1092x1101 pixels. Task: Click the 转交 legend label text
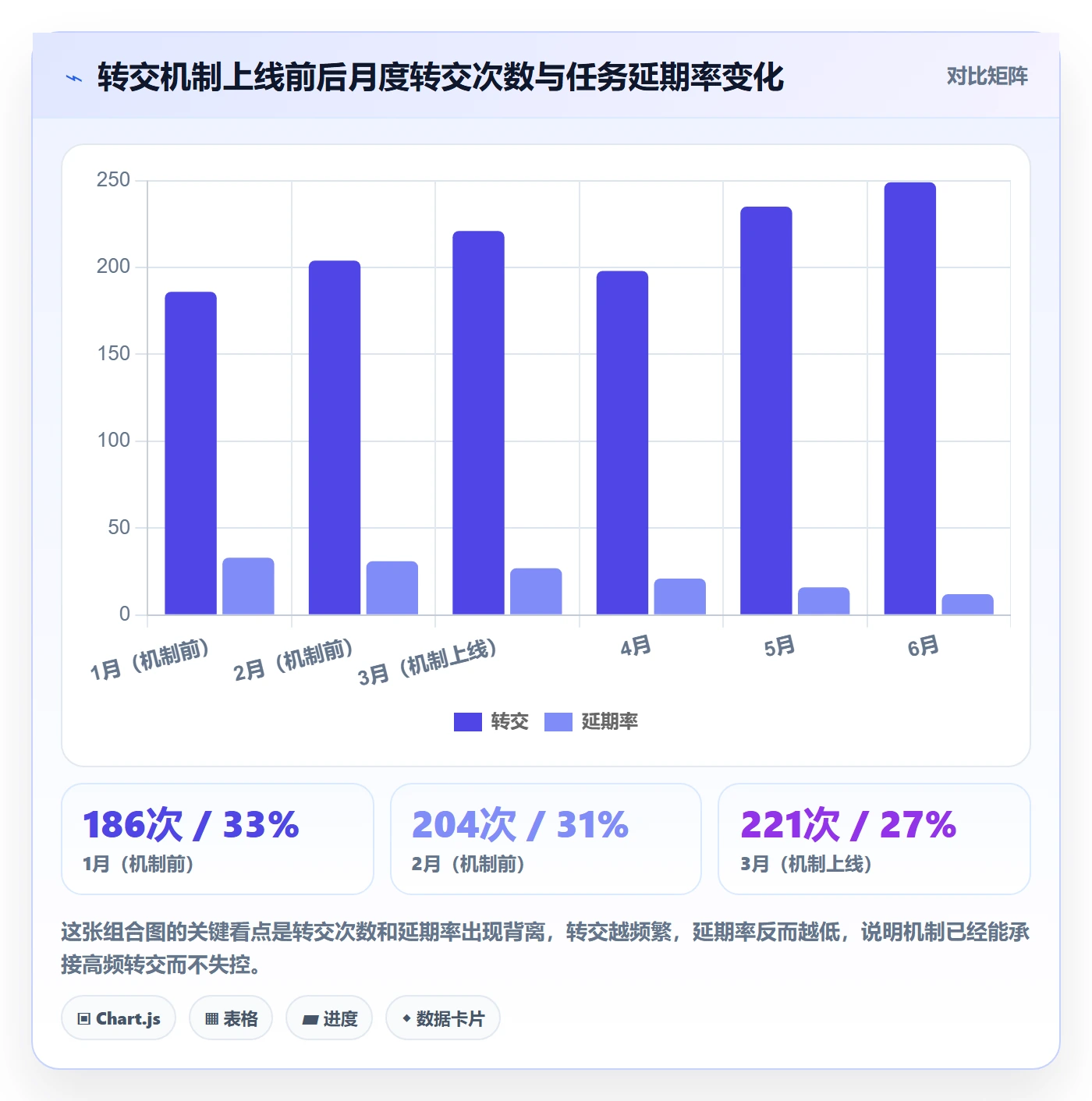tap(510, 722)
